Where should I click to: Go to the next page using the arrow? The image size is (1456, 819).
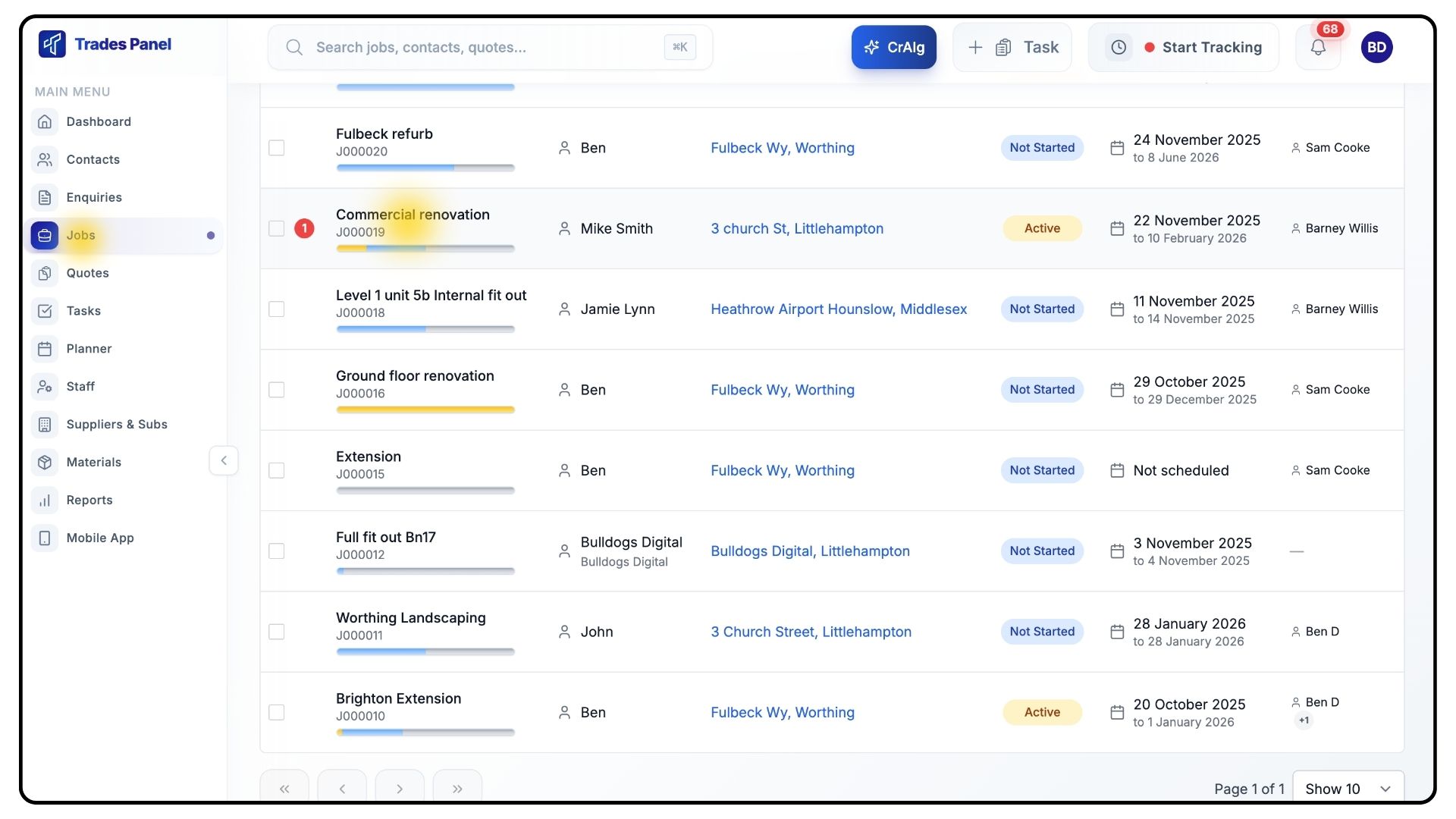400,789
